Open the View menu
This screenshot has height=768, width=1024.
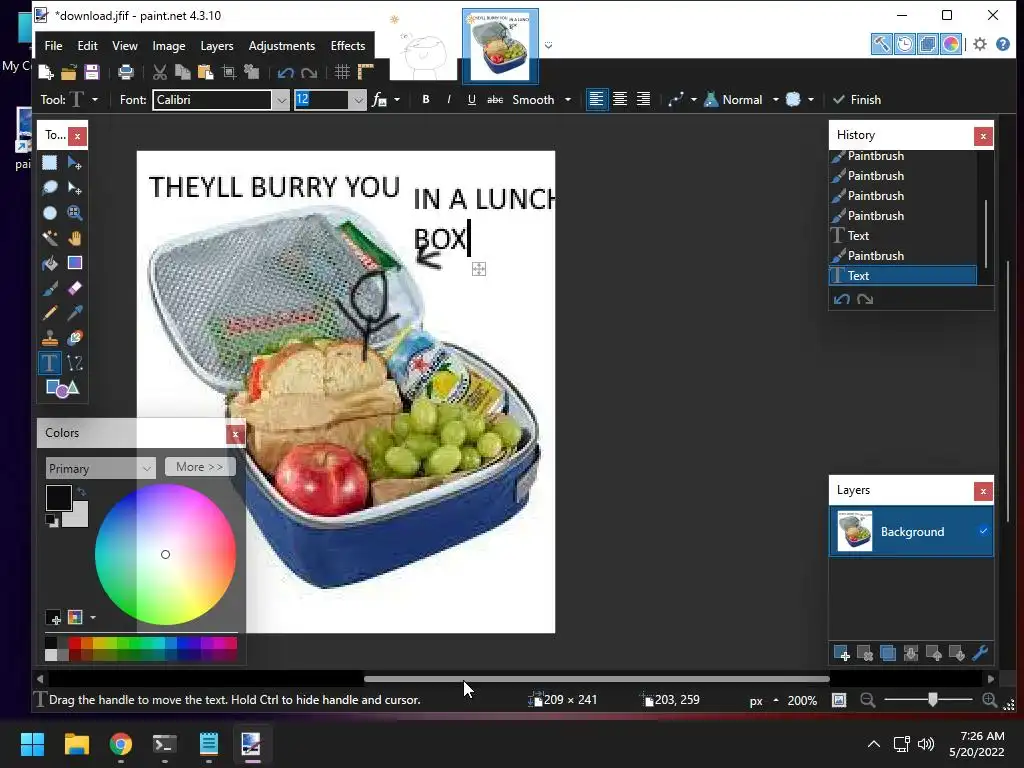coord(125,46)
